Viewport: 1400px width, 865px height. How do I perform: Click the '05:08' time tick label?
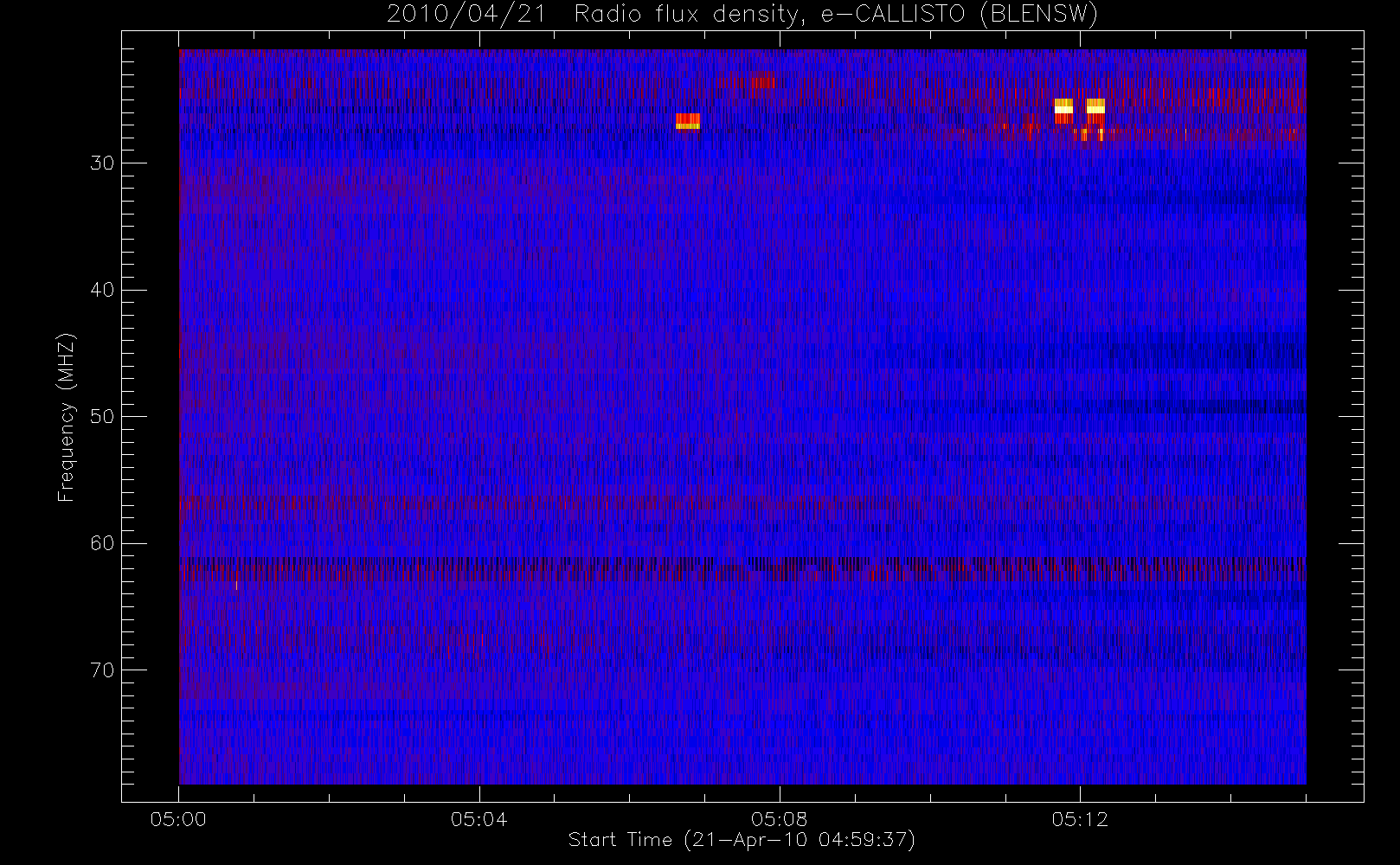(779, 819)
